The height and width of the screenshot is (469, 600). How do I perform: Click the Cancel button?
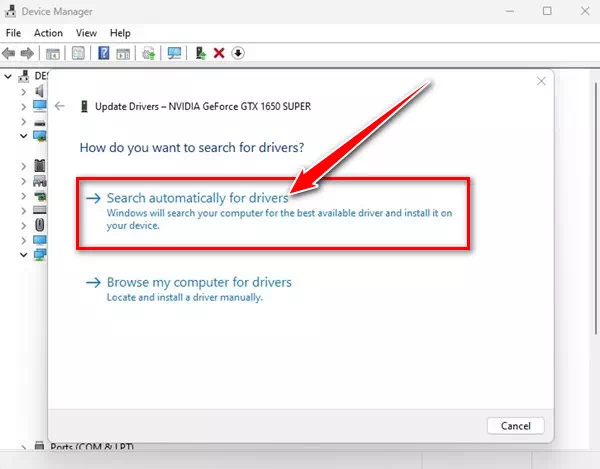(x=515, y=426)
